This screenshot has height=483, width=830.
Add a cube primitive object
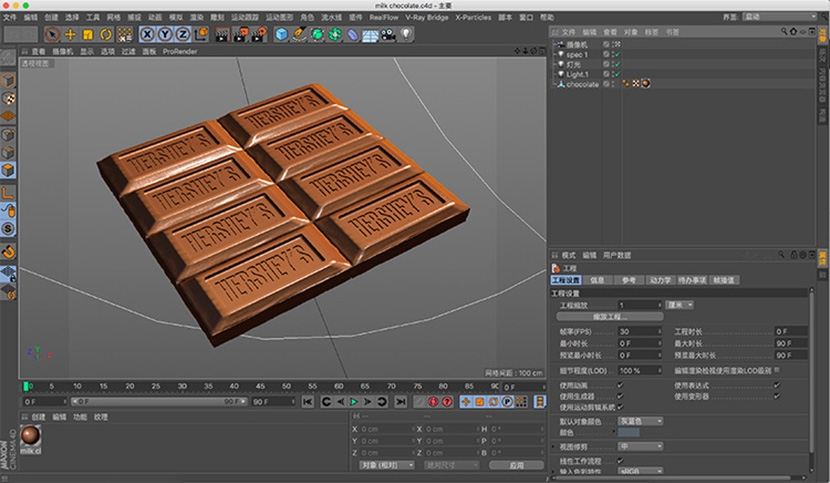click(282, 34)
